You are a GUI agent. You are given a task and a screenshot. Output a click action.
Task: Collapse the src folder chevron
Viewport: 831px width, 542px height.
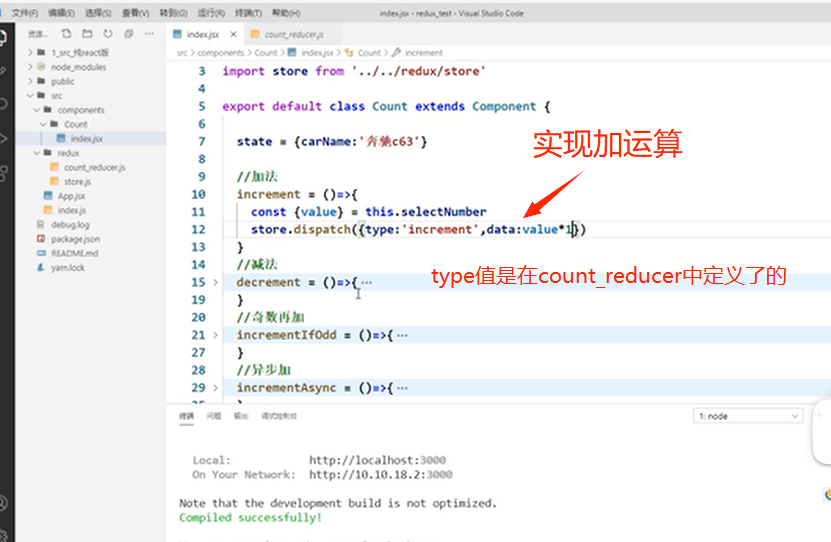(30, 95)
